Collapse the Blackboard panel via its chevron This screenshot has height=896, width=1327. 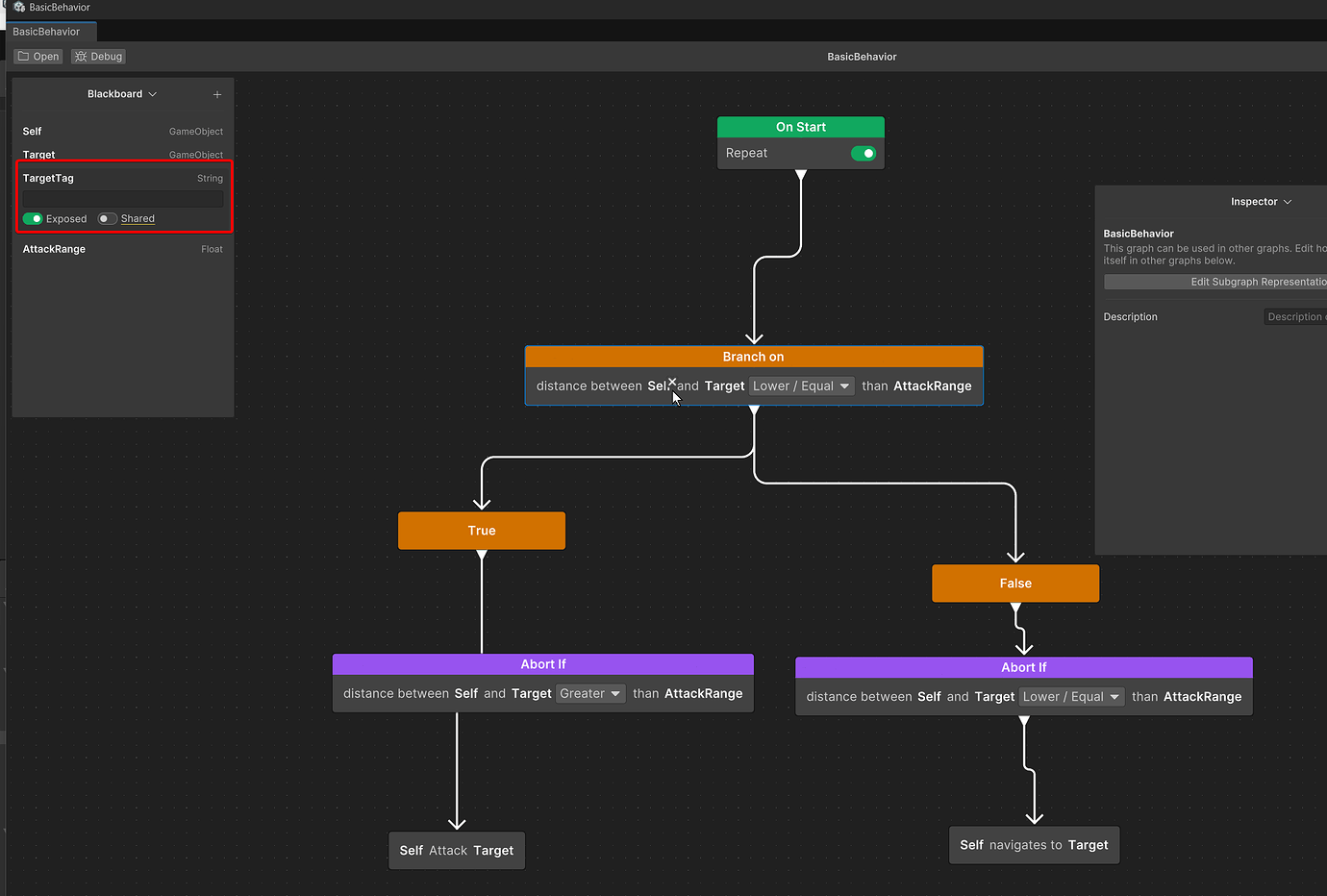tap(152, 94)
